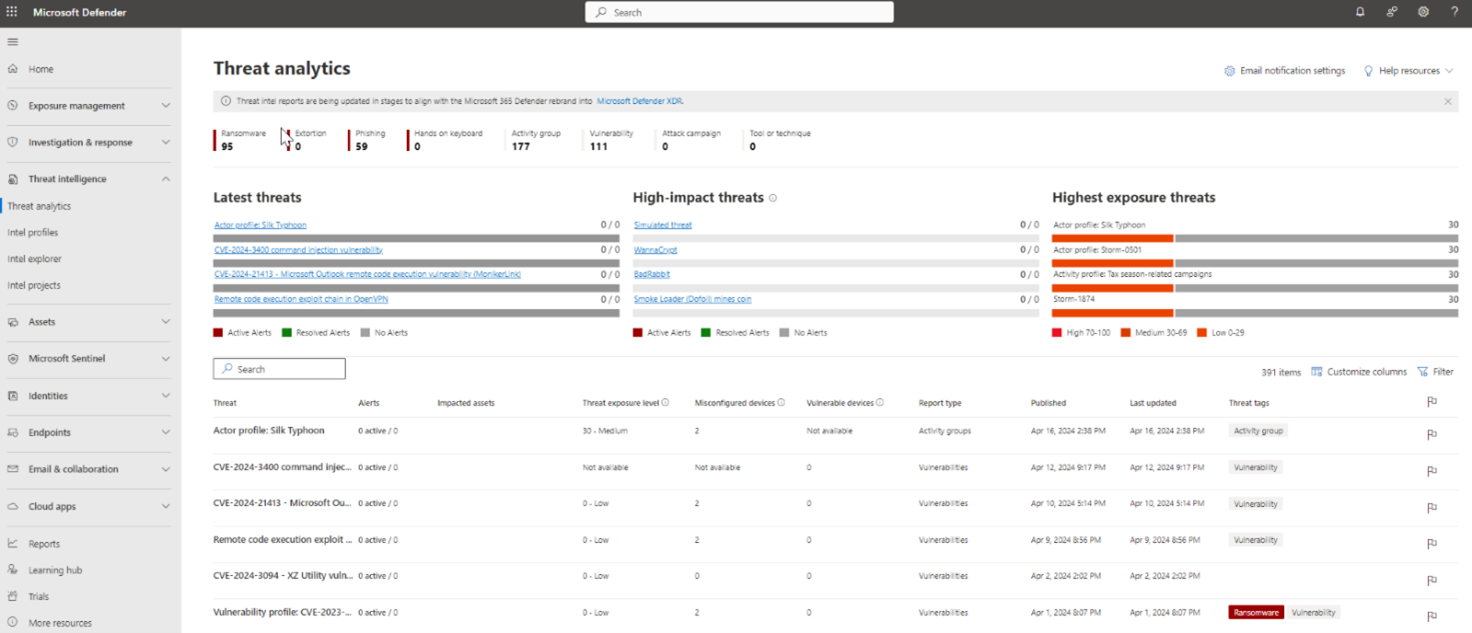1472x633 pixels.
Task: Click the Email & collaboration envelope icon
Action: (13, 469)
